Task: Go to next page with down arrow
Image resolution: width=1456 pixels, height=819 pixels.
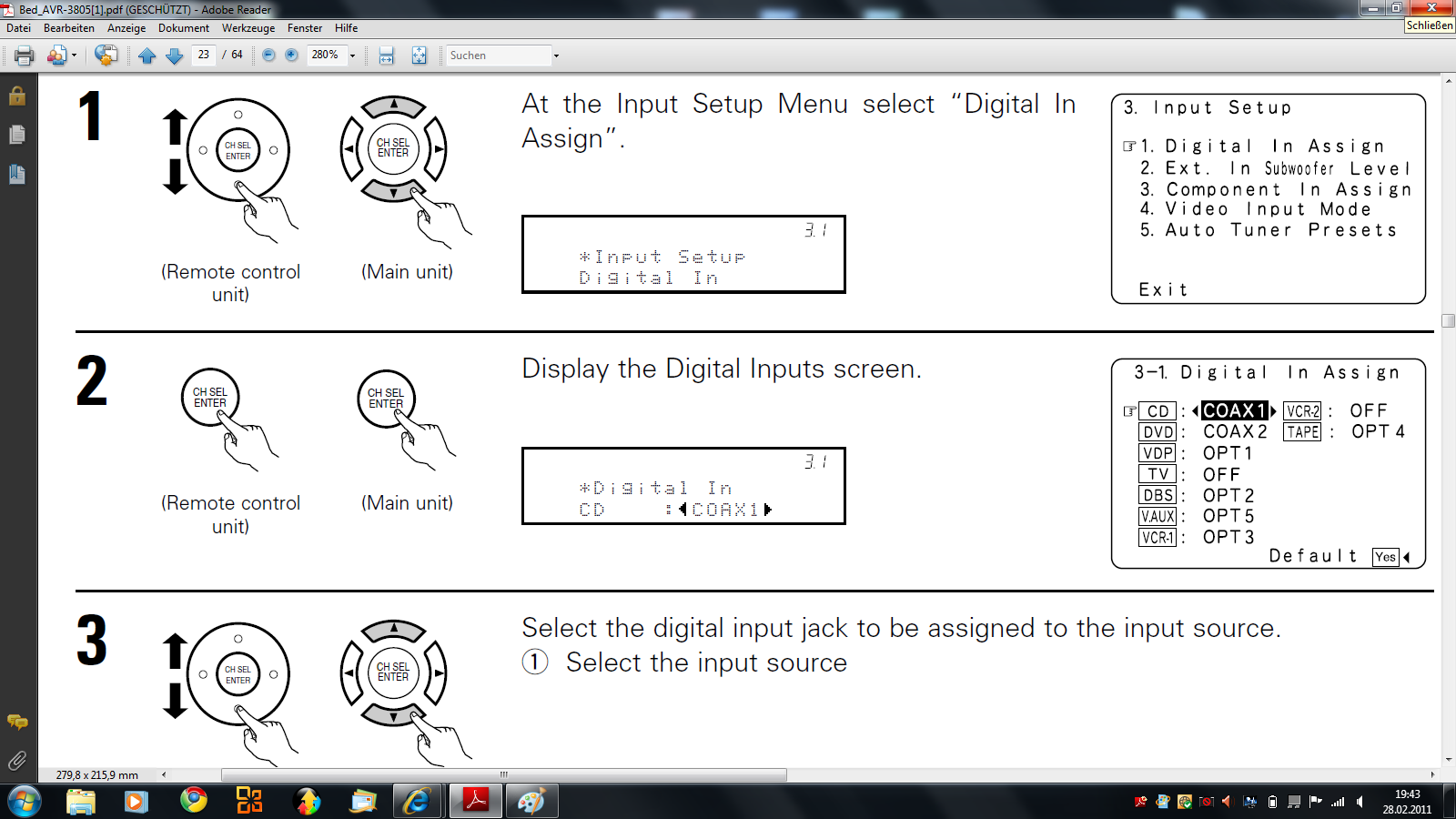Action: [175, 56]
